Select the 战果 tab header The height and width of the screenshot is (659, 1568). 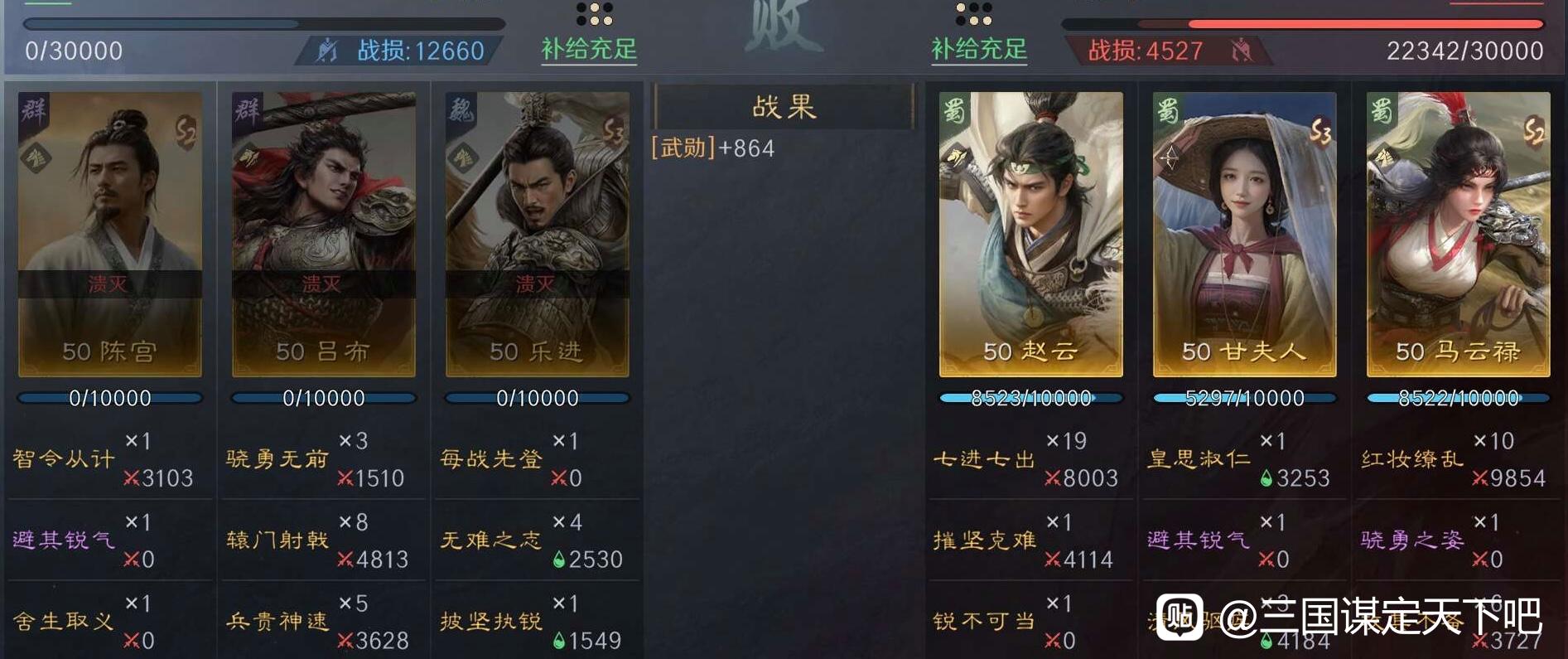(x=784, y=107)
